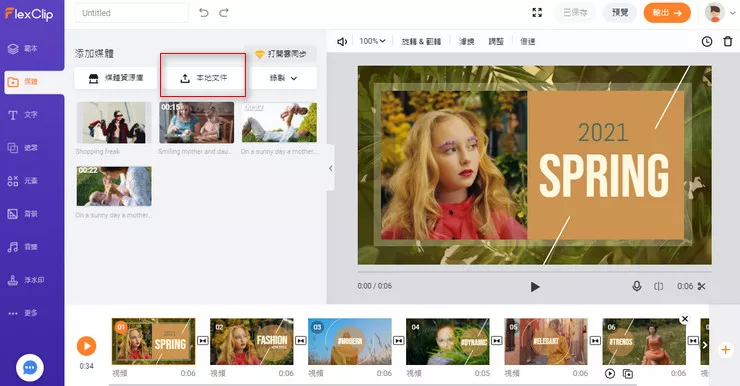The image size is (740, 386).
Task: Select storyboard scene 05 #ELEGANT
Action: tap(546, 341)
